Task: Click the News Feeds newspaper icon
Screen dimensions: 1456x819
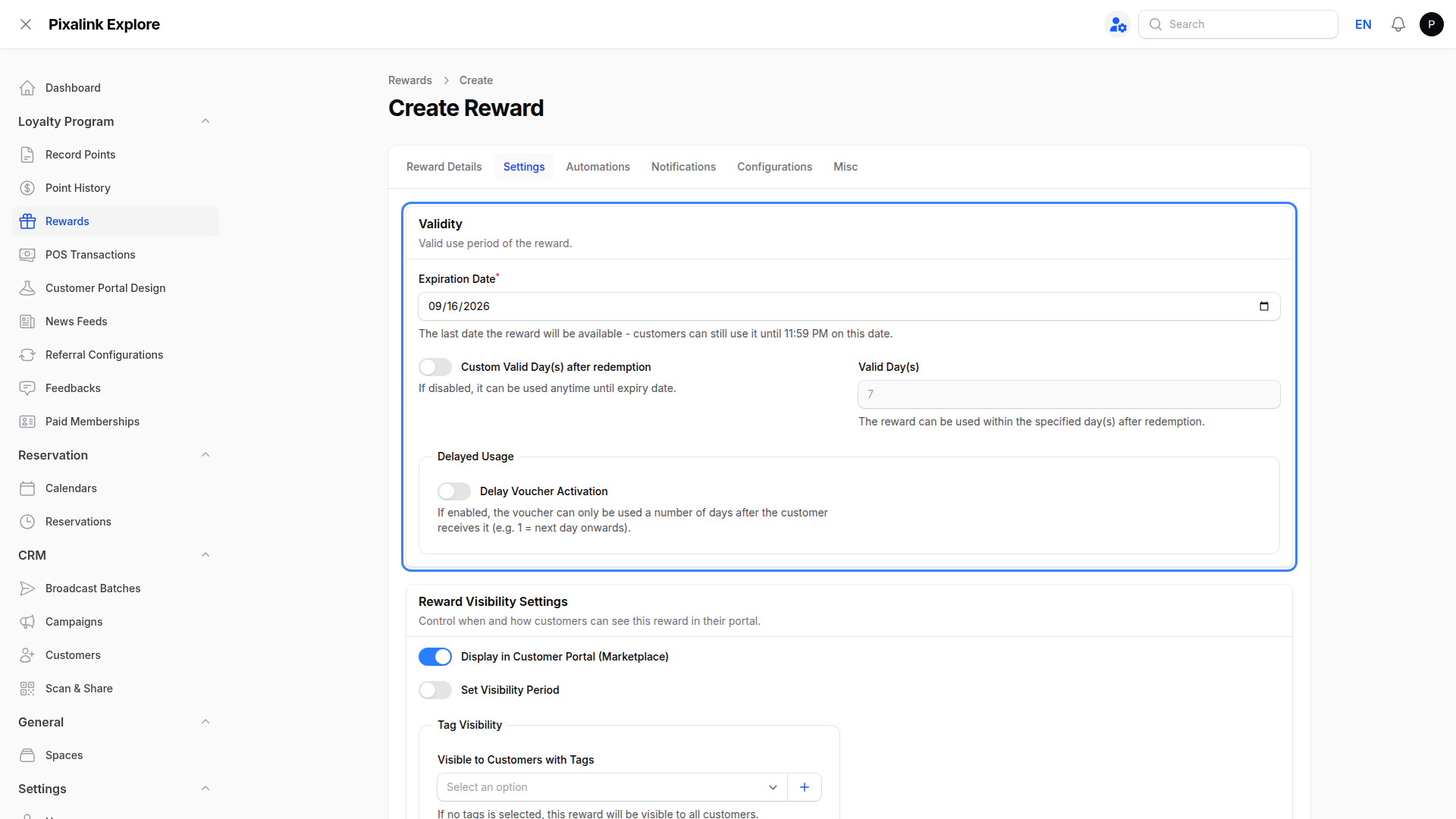Action: (27, 322)
